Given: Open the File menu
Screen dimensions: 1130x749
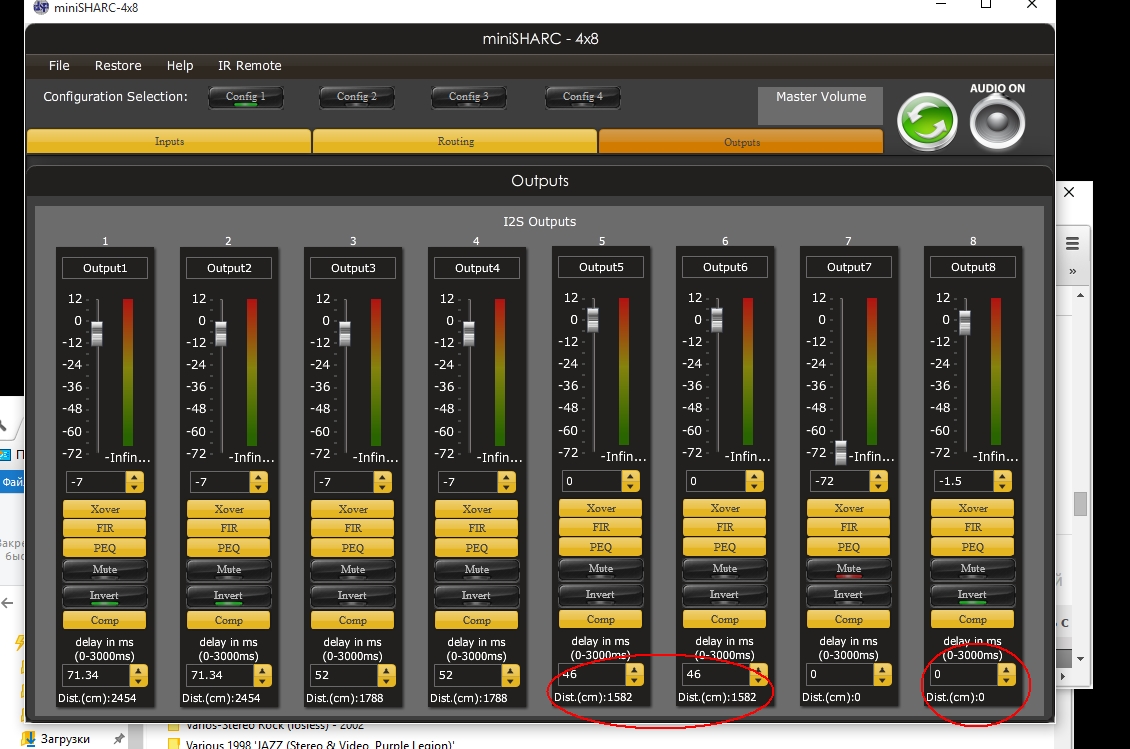Looking at the screenshot, I should [x=59, y=66].
